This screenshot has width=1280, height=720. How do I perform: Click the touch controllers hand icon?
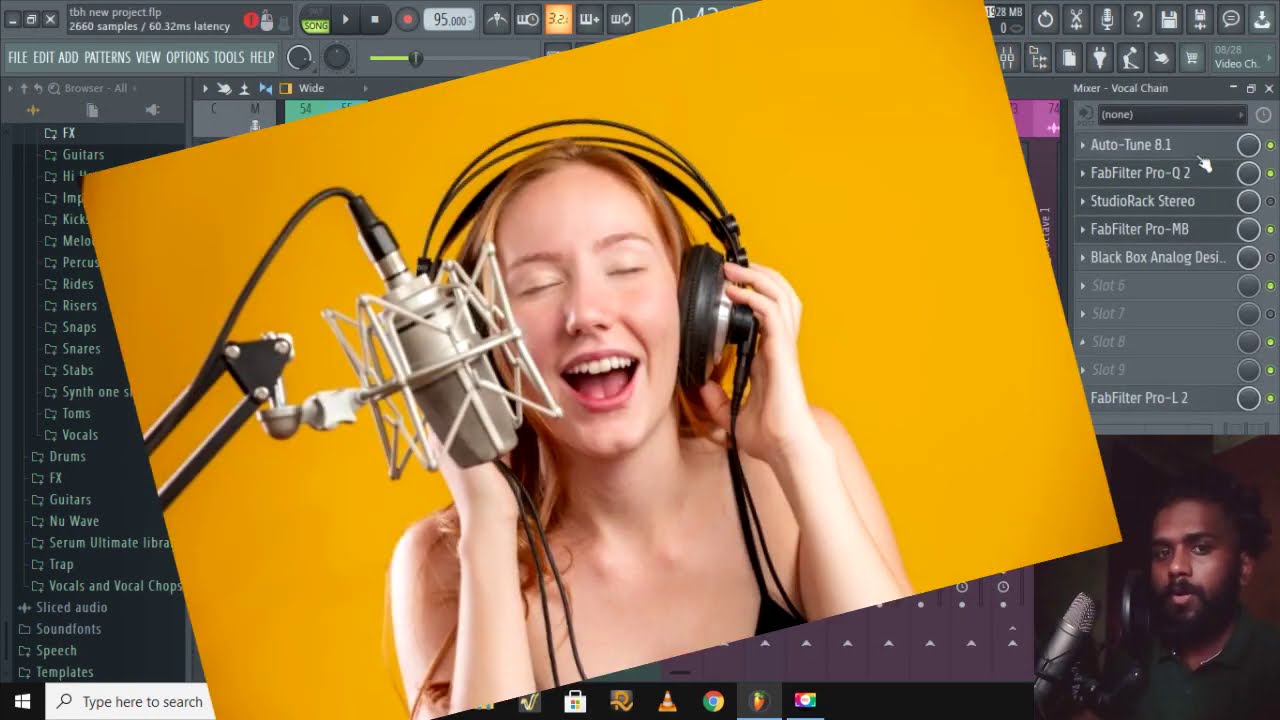pyautogui.click(x=1161, y=59)
